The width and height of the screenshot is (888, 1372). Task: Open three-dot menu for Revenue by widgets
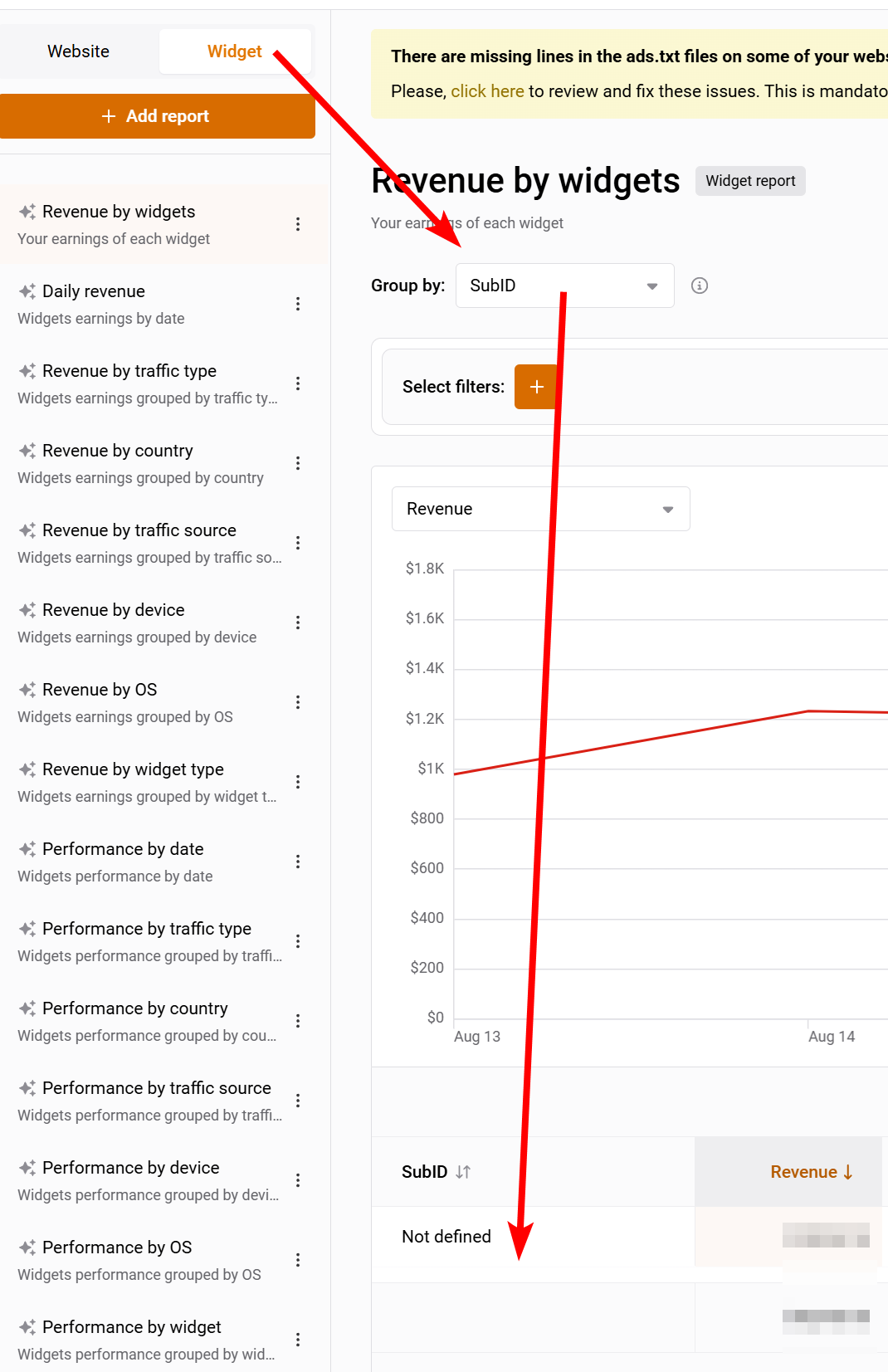(298, 224)
